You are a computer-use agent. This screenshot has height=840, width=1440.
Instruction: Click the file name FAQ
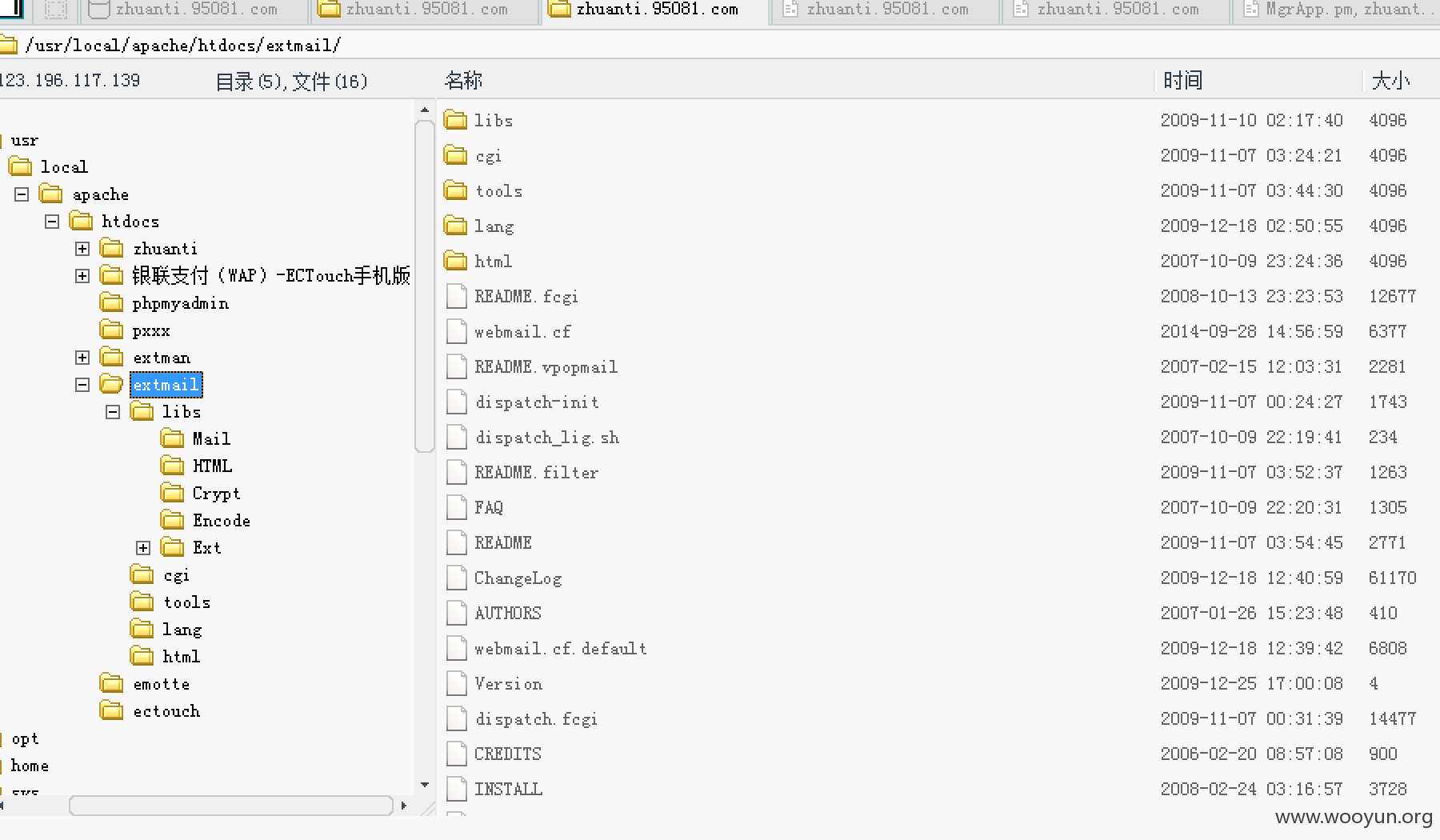click(489, 507)
